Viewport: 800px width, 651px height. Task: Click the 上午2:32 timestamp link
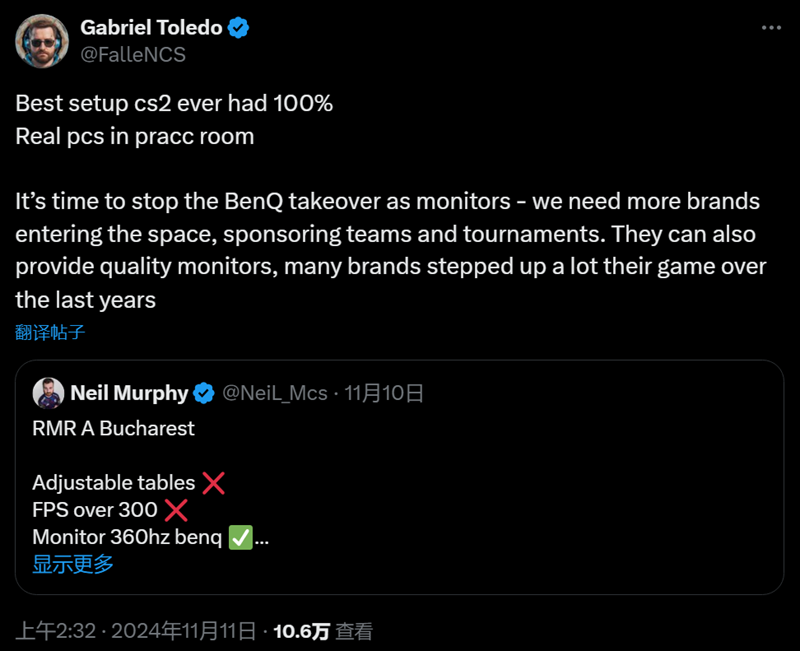click(x=56, y=631)
